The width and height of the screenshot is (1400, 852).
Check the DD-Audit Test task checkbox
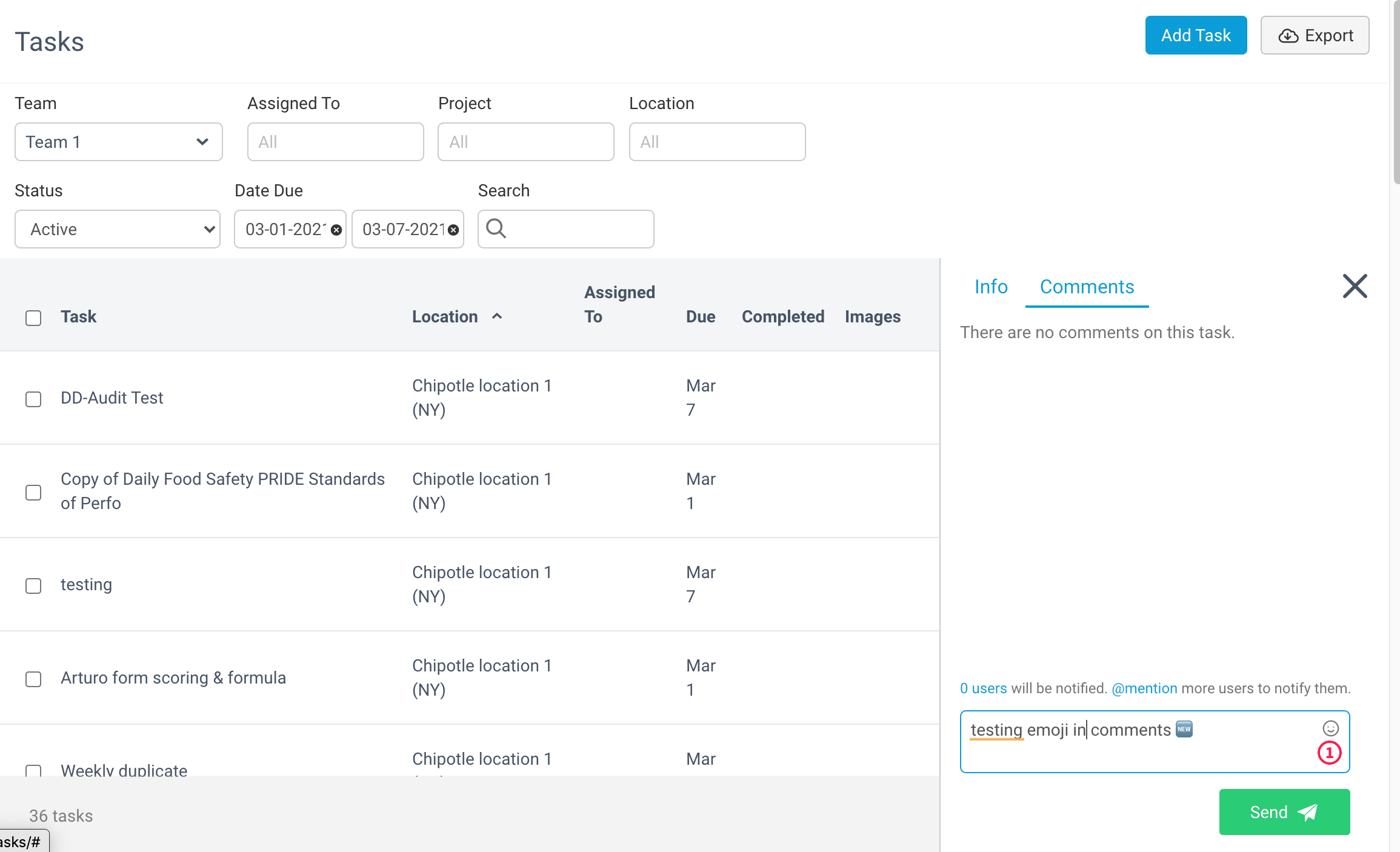(x=33, y=399)
